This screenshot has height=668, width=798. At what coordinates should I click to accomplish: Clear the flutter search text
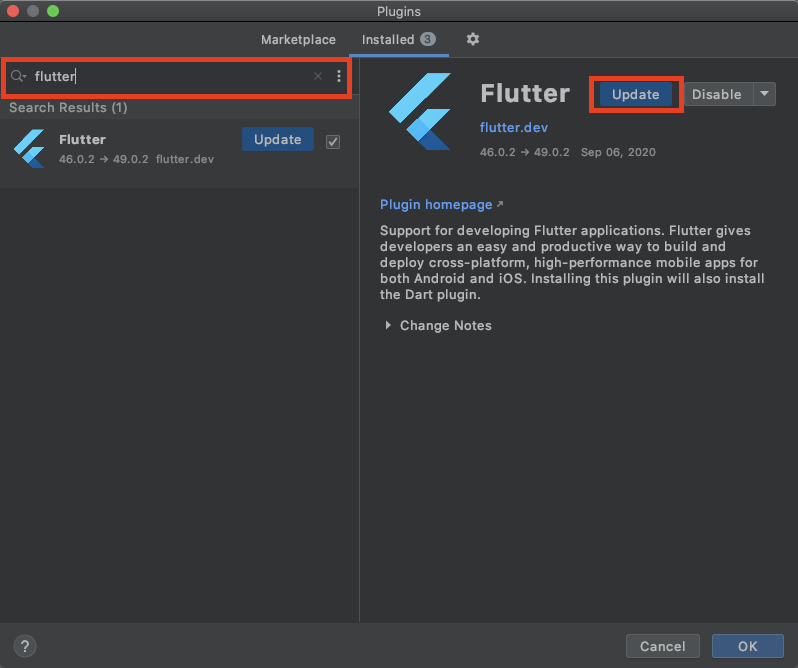pos(318,76)
